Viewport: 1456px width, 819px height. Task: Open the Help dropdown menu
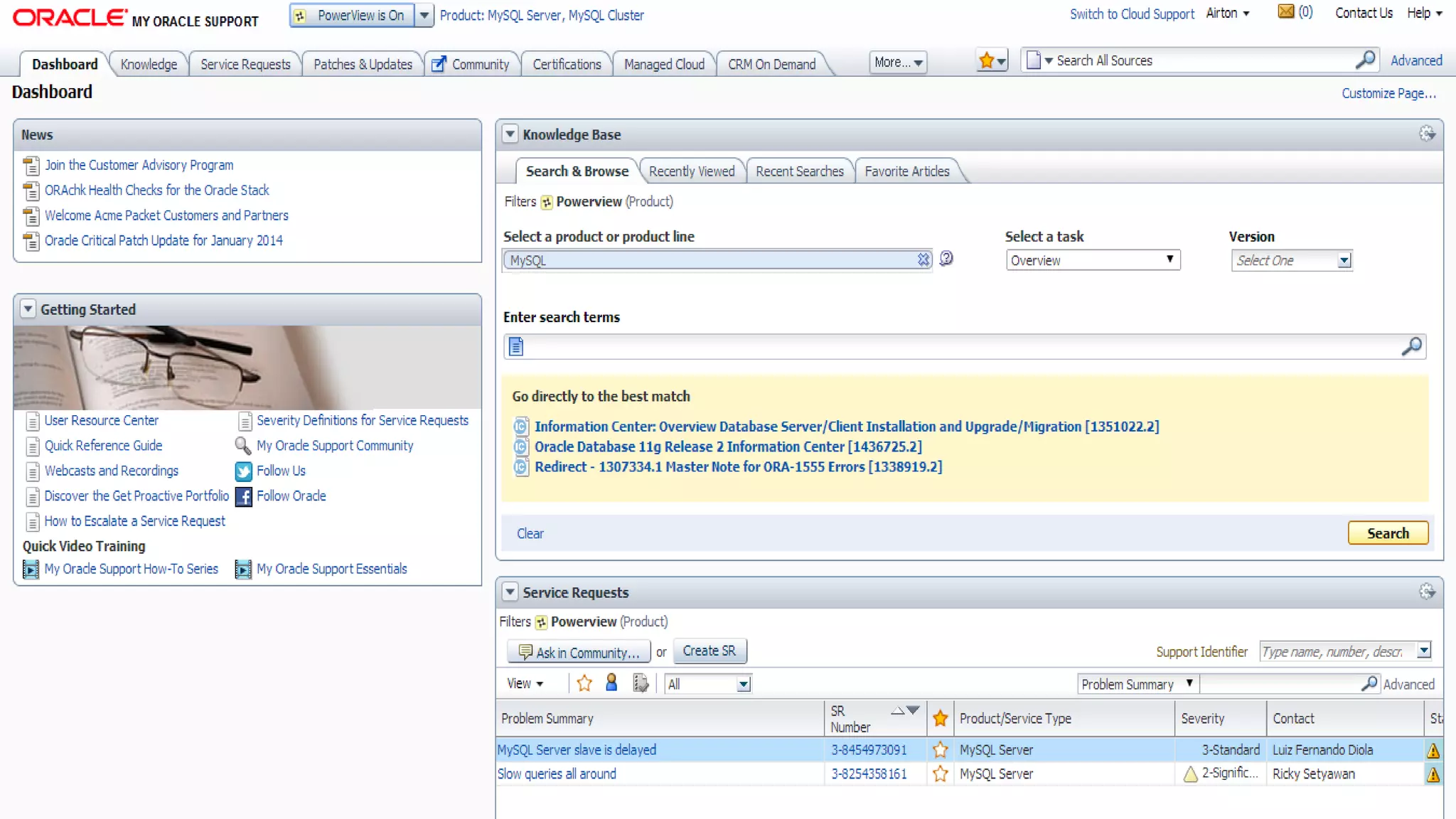coord(1424,14)
